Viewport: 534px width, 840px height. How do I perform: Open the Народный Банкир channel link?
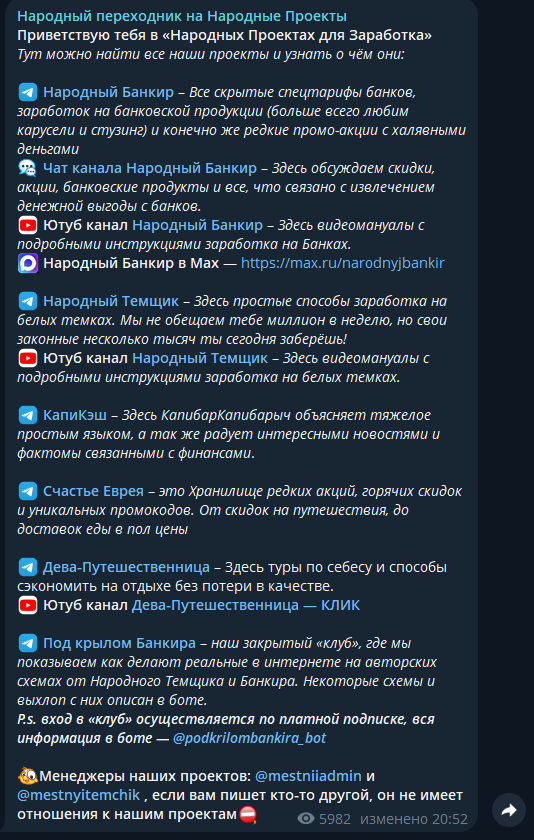click(109, 92)
